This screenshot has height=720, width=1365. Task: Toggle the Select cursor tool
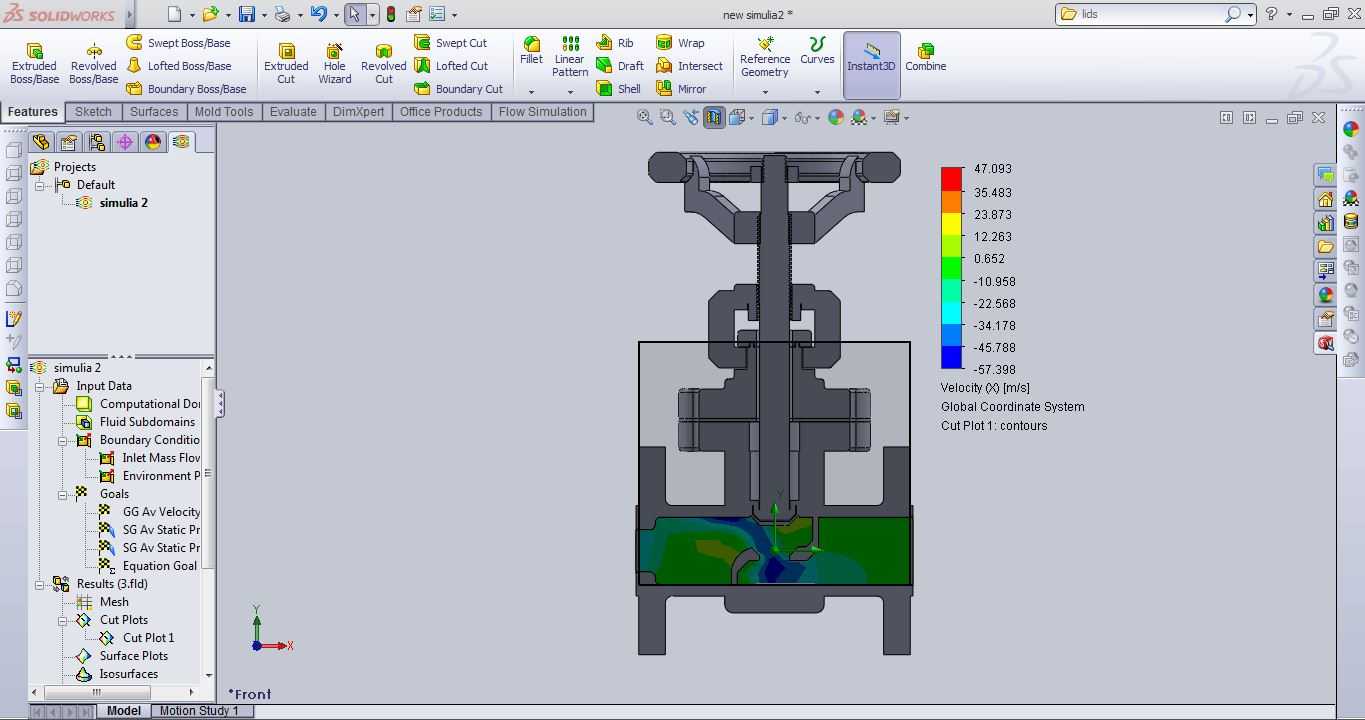[354, 14]
